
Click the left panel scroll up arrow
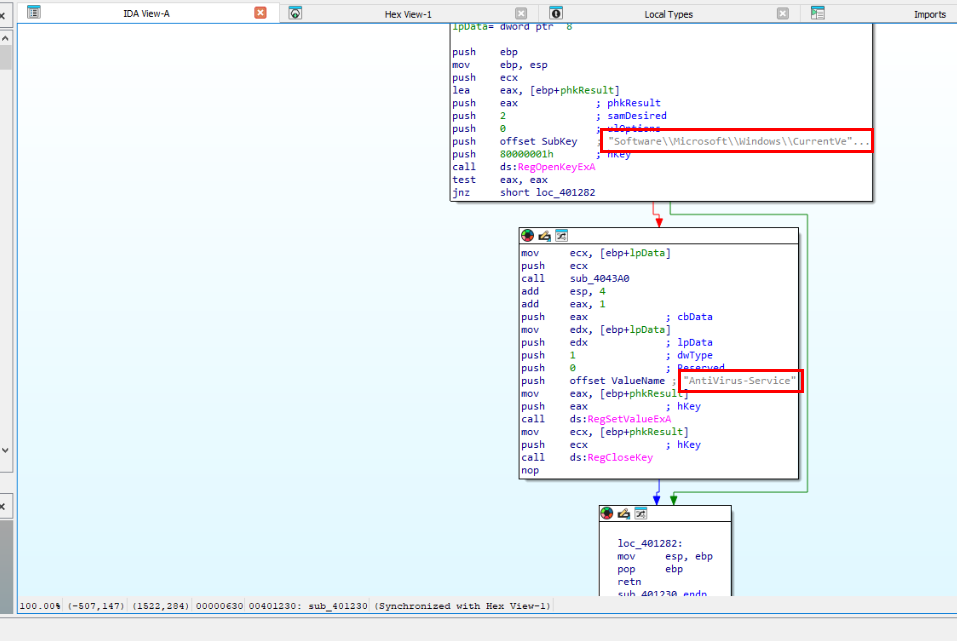click(x=5, y=38)
